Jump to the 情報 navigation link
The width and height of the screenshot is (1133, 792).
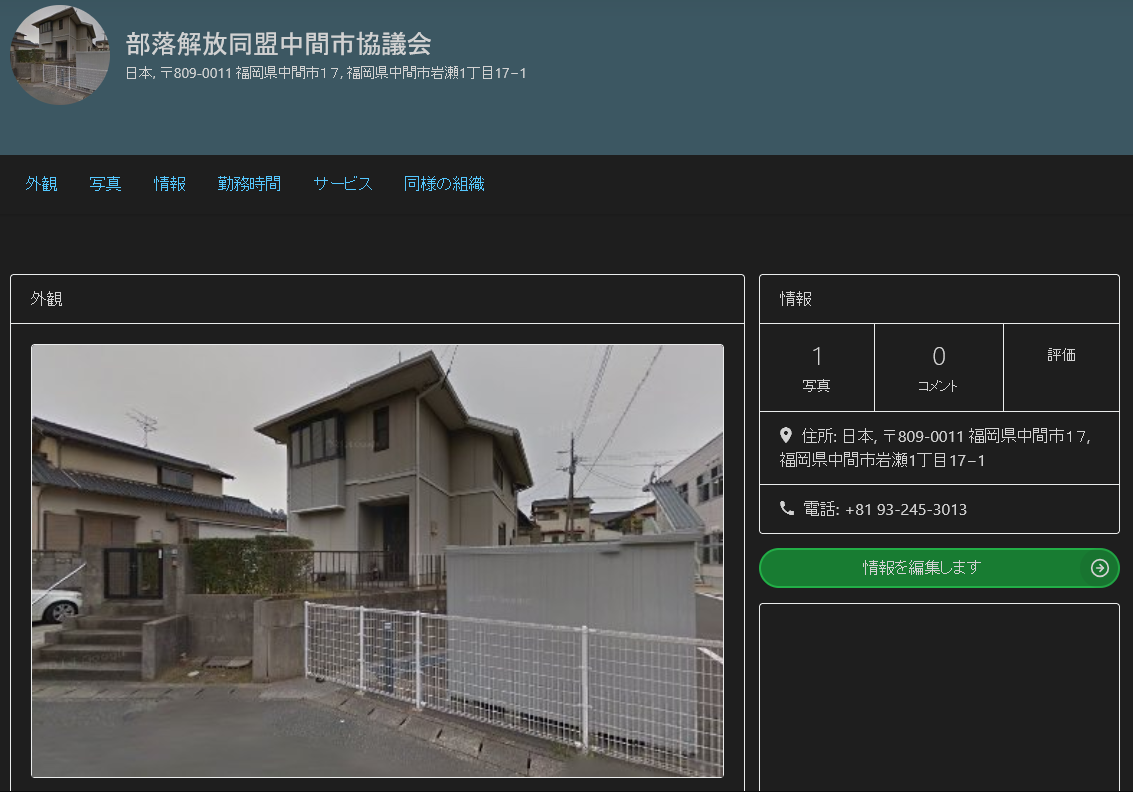click(x=169, y=184)
